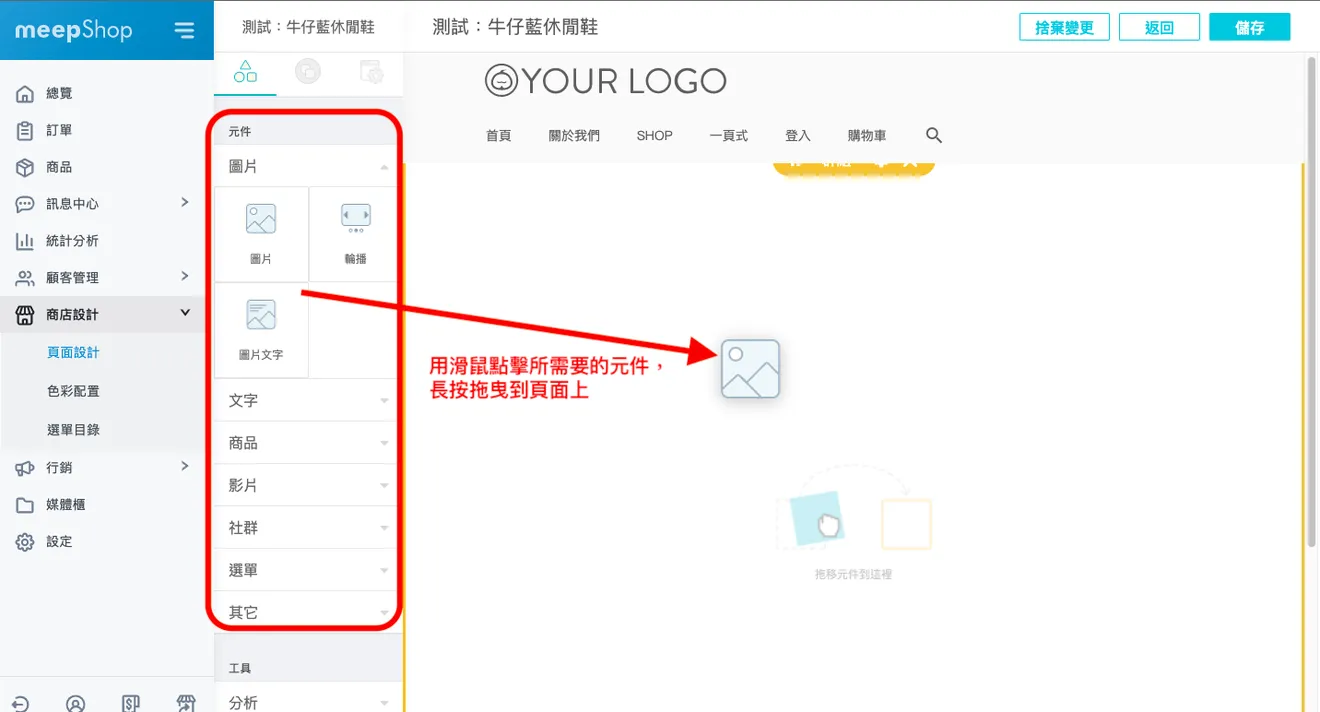Screen dimensions: 1320x712
Task: Switch to the page settings tab icon
Action: [x=371, y=72]
